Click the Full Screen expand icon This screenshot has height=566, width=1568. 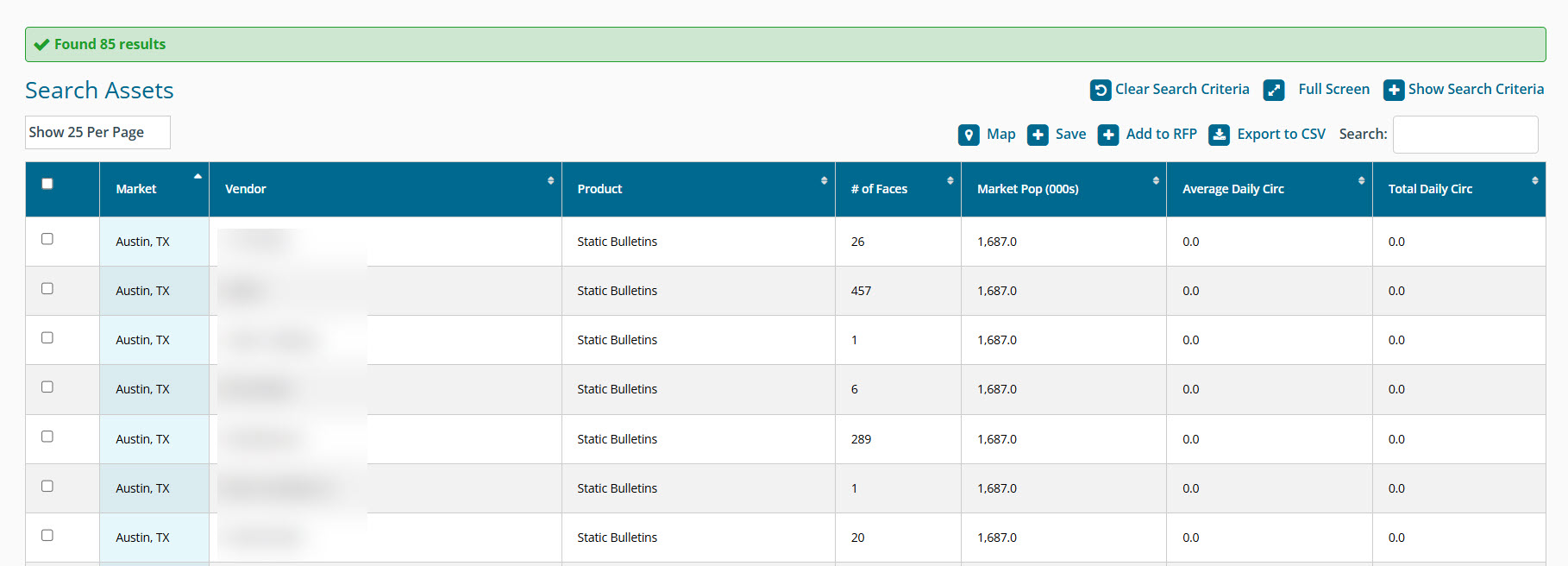(1274, 90)
